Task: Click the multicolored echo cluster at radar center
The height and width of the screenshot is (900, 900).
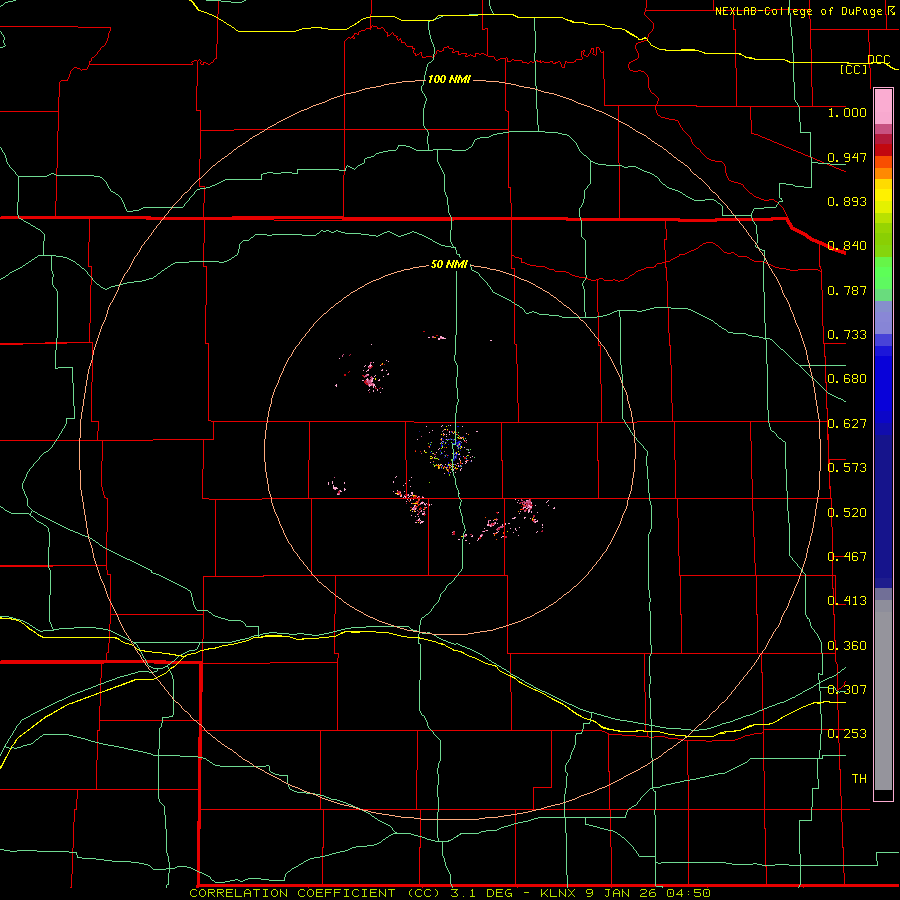Action: coord(449,449)
